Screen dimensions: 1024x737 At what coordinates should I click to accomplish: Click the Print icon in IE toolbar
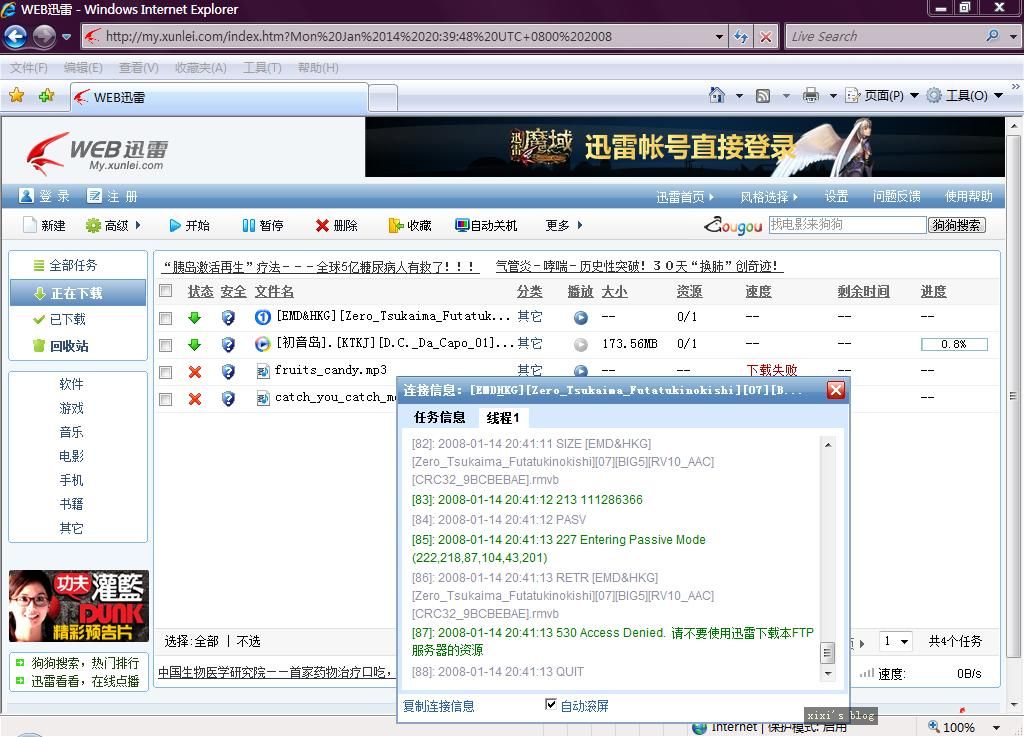(810, 95)
